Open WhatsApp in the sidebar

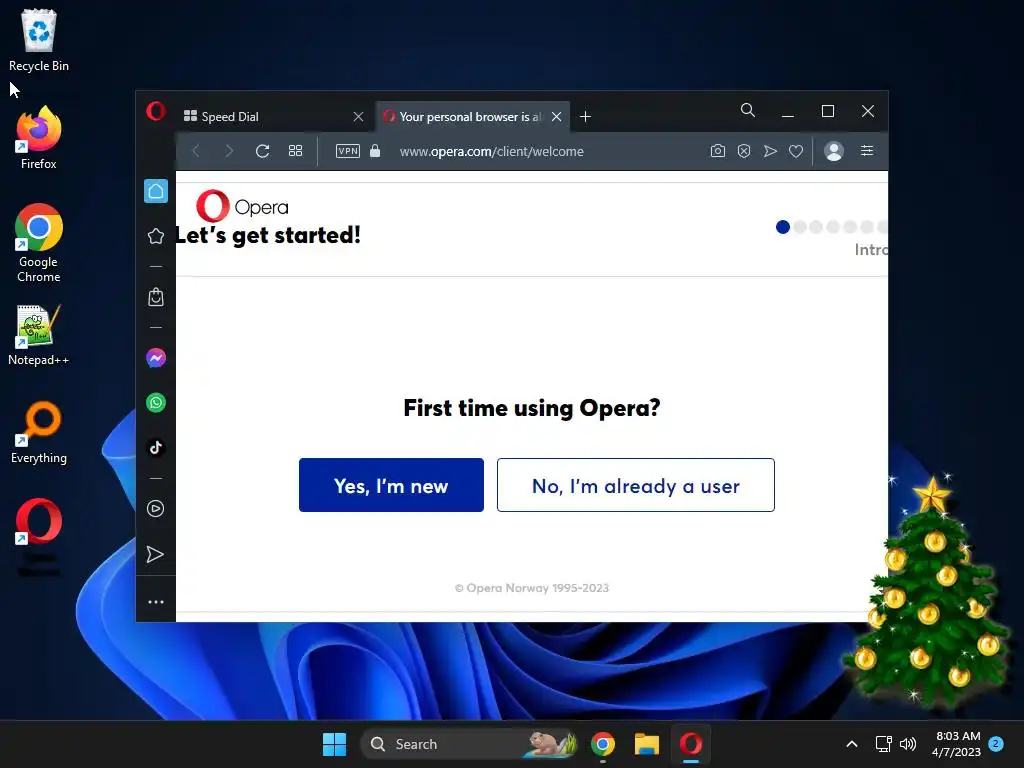155,403
